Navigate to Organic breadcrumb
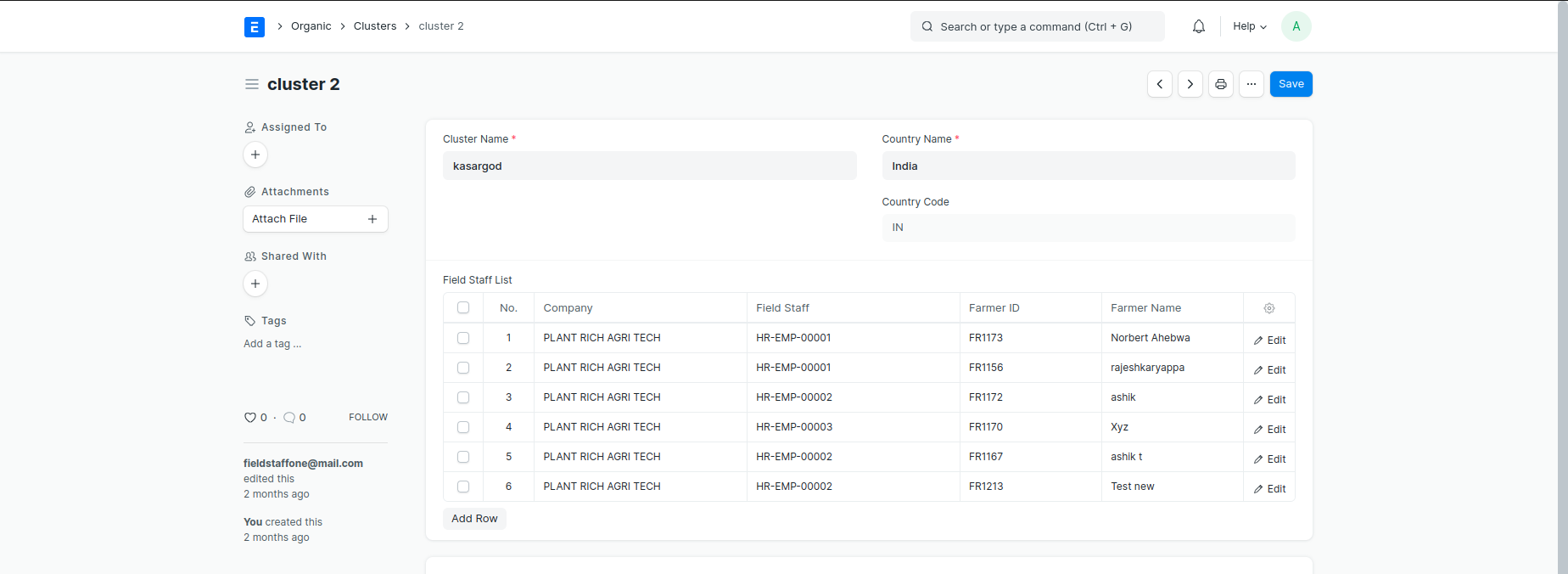 click(x=311, y=26)
